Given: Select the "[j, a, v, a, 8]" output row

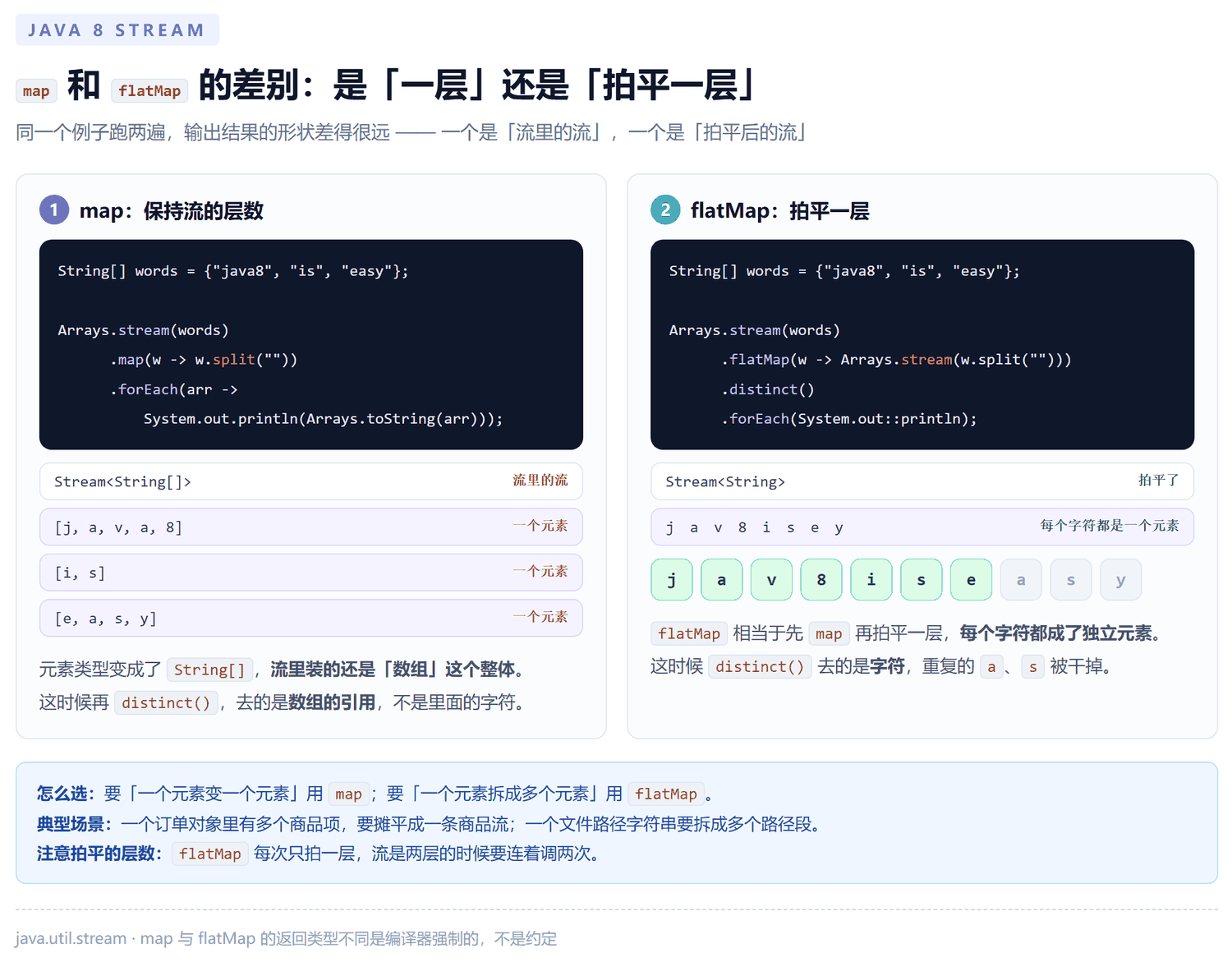Looking at the screenshot, I should pyautogui.click(x=311, y=527).
